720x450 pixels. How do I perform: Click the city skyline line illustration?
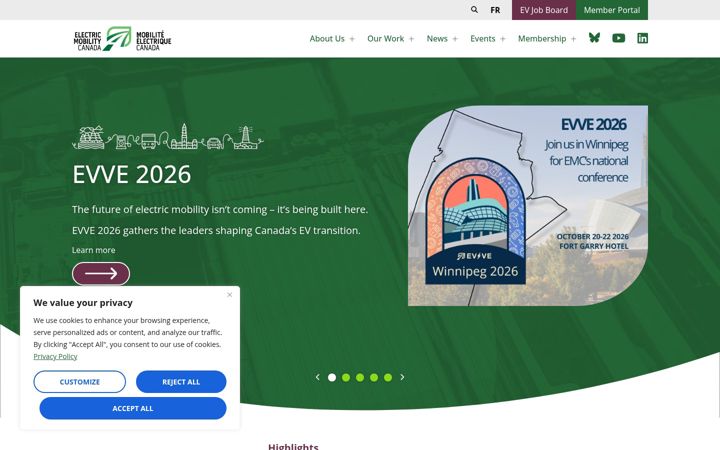coord(168,136)
